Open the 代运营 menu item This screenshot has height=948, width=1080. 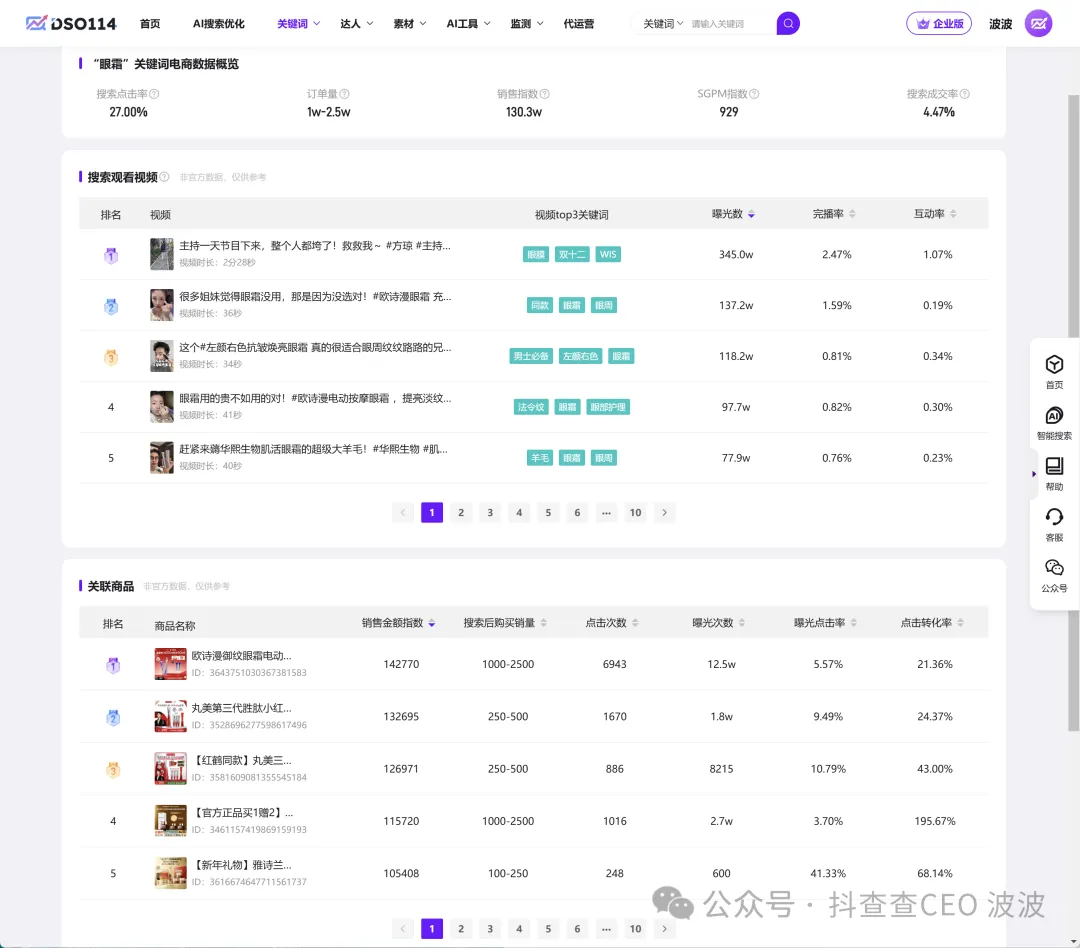coord(578,23)
